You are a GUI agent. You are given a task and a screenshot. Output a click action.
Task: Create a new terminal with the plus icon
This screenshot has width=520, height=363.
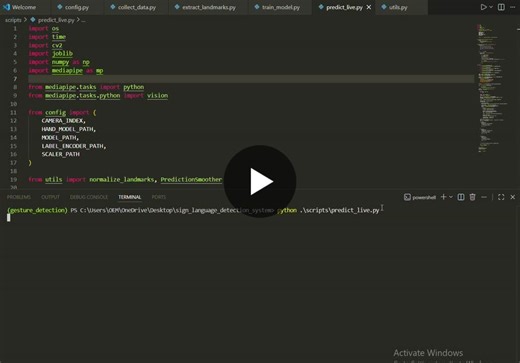443,197
